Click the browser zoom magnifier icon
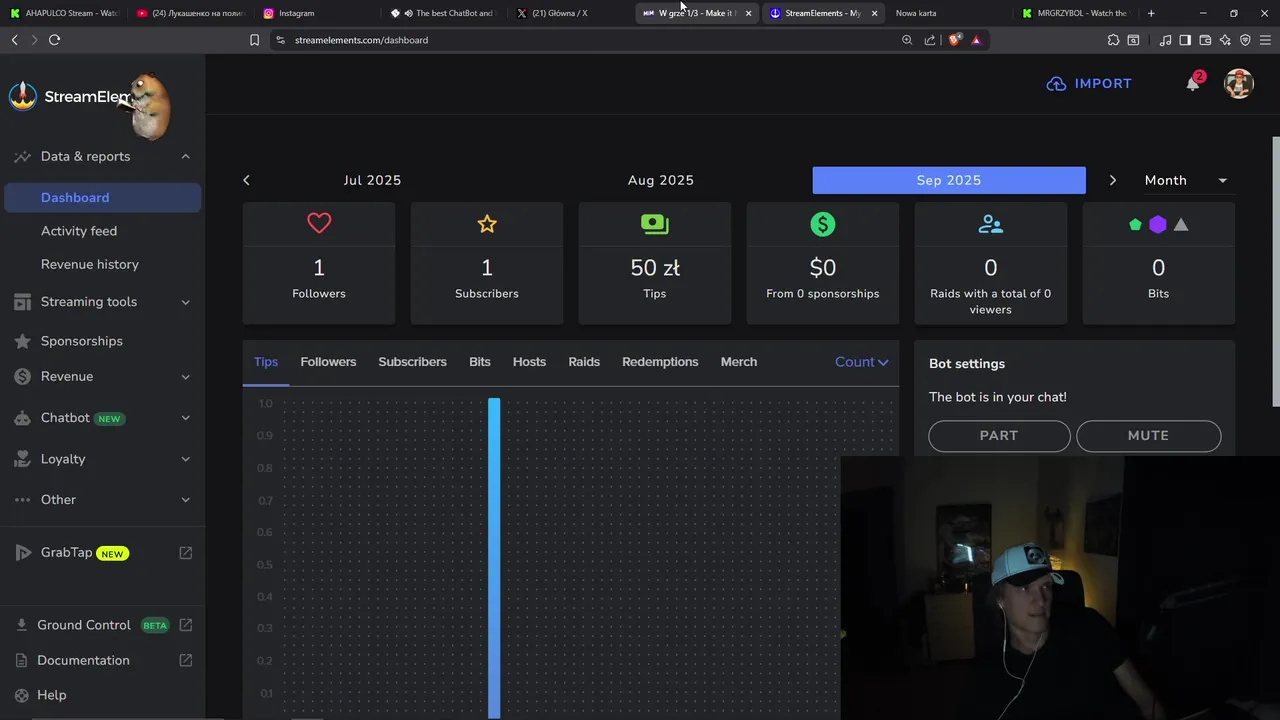This screenshot has width=1280, height=720. [x=907, y=40]
